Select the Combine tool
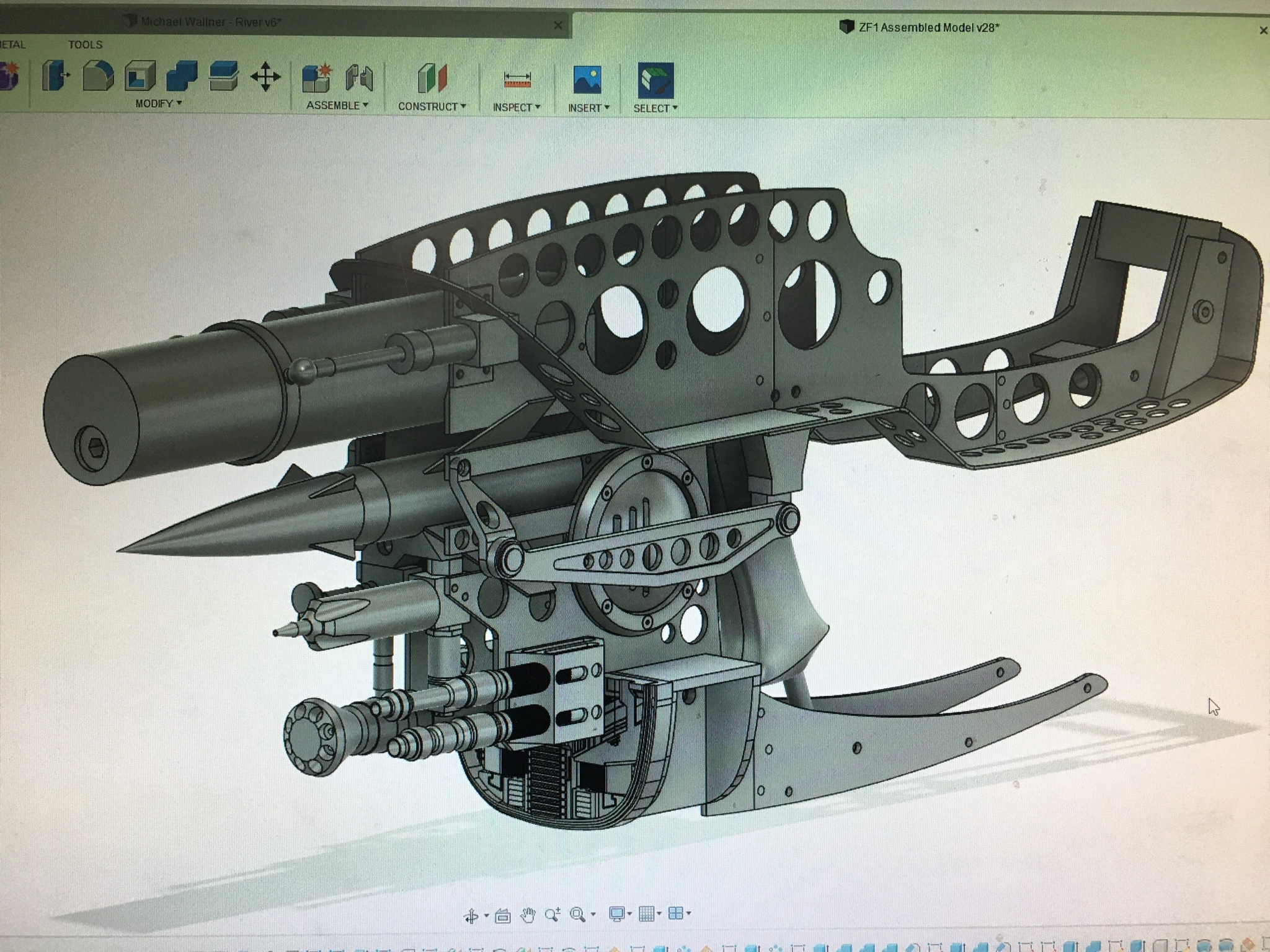Screen dimensions: 1270x952 [x=182, y=77]
